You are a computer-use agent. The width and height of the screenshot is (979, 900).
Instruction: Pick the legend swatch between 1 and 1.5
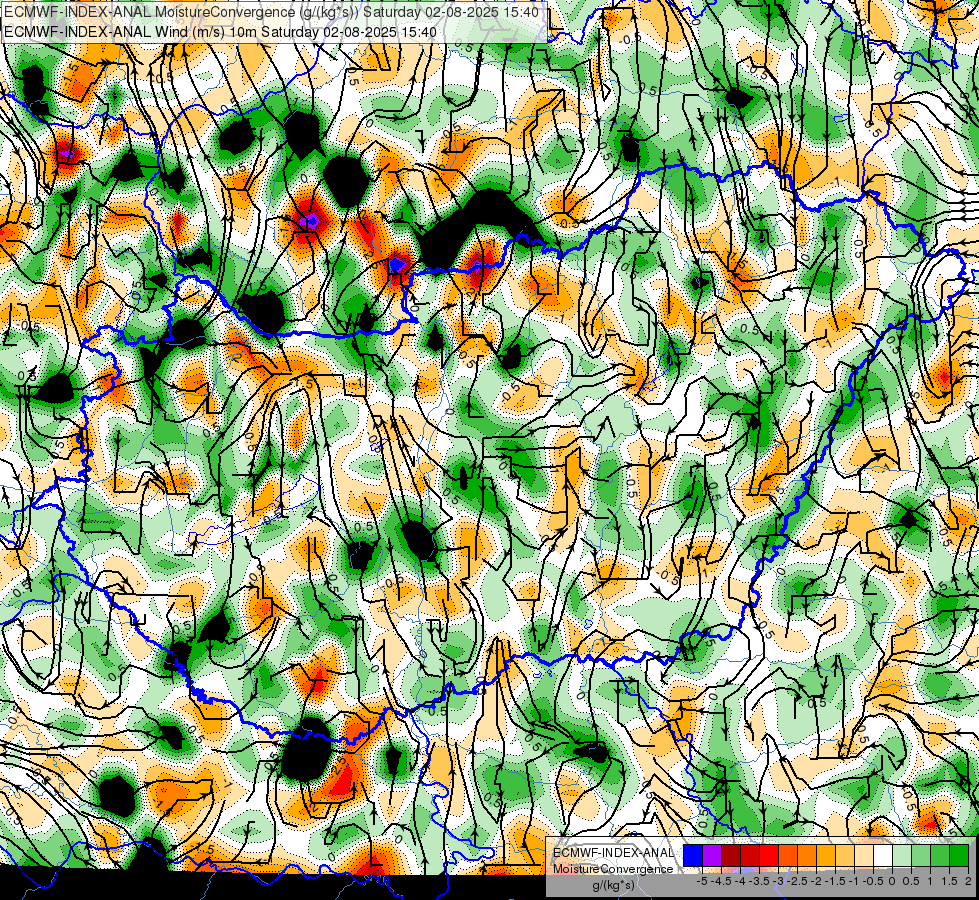[940, 855]
